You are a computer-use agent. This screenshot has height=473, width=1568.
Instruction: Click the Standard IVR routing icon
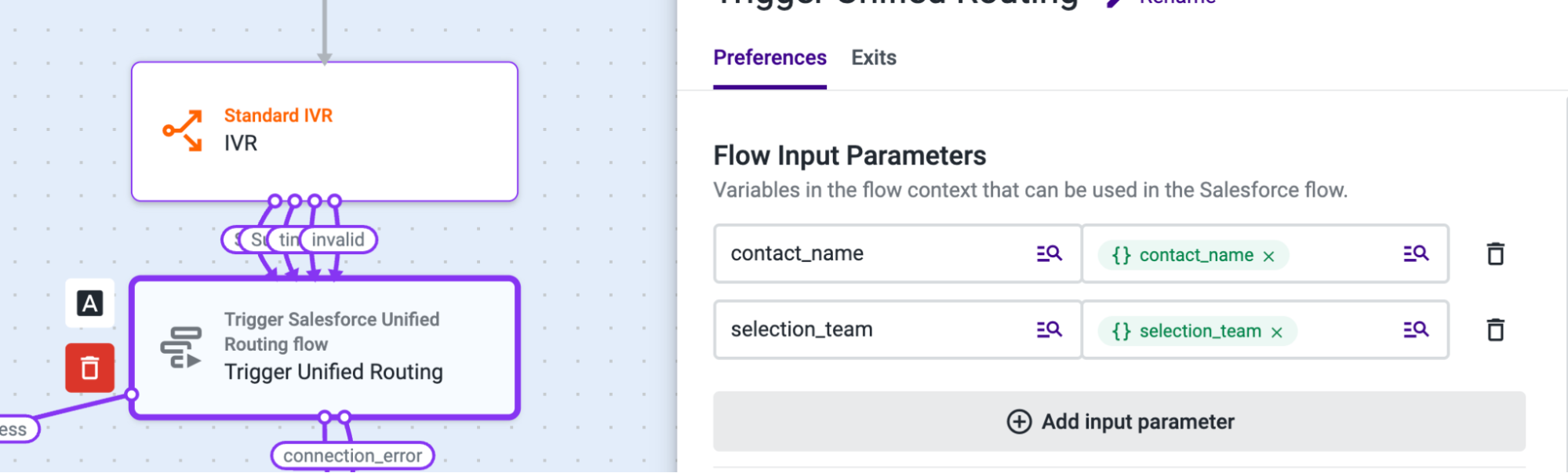click(182, 130)
